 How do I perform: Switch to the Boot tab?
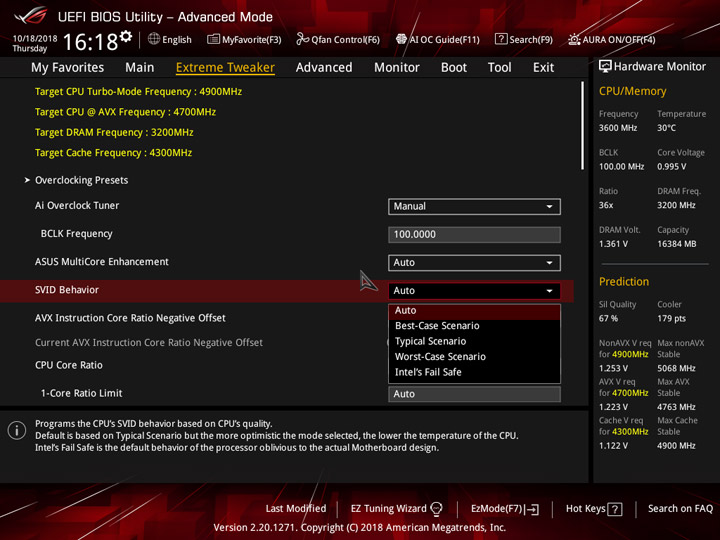pyautogui.click(x=454, y=68)
